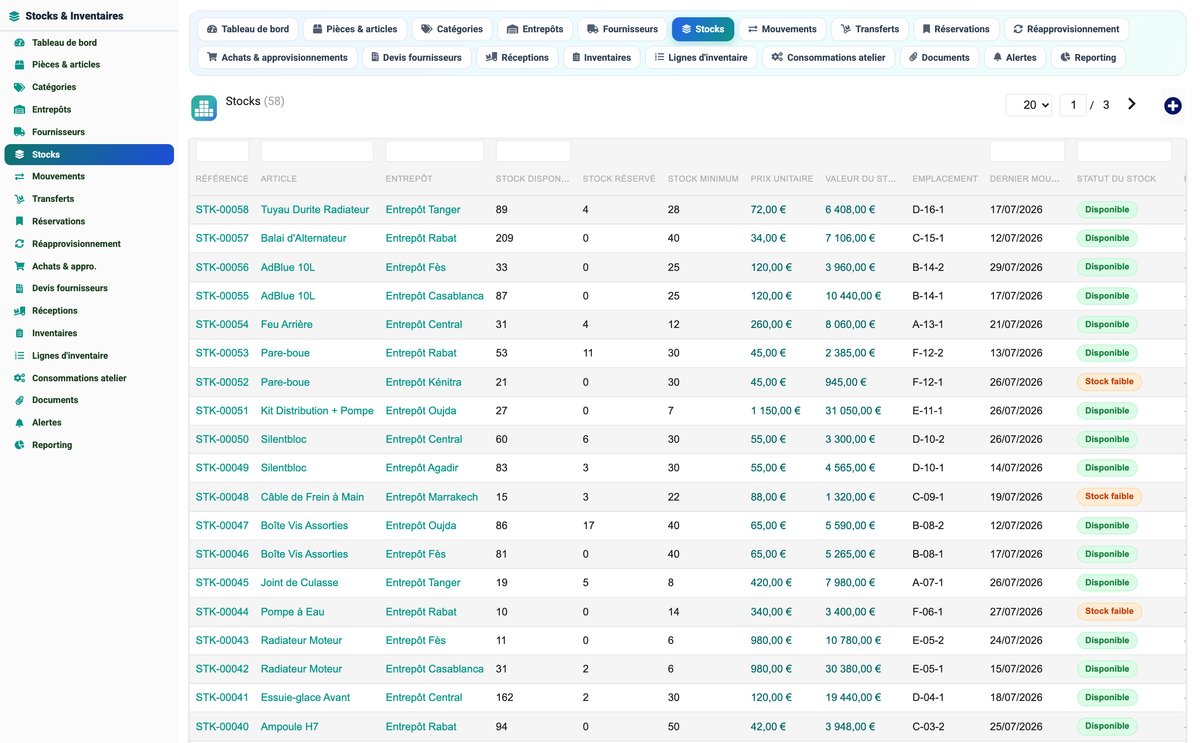Switch to Catégories top tab
1200x743 pixels.
coord(452,29)
